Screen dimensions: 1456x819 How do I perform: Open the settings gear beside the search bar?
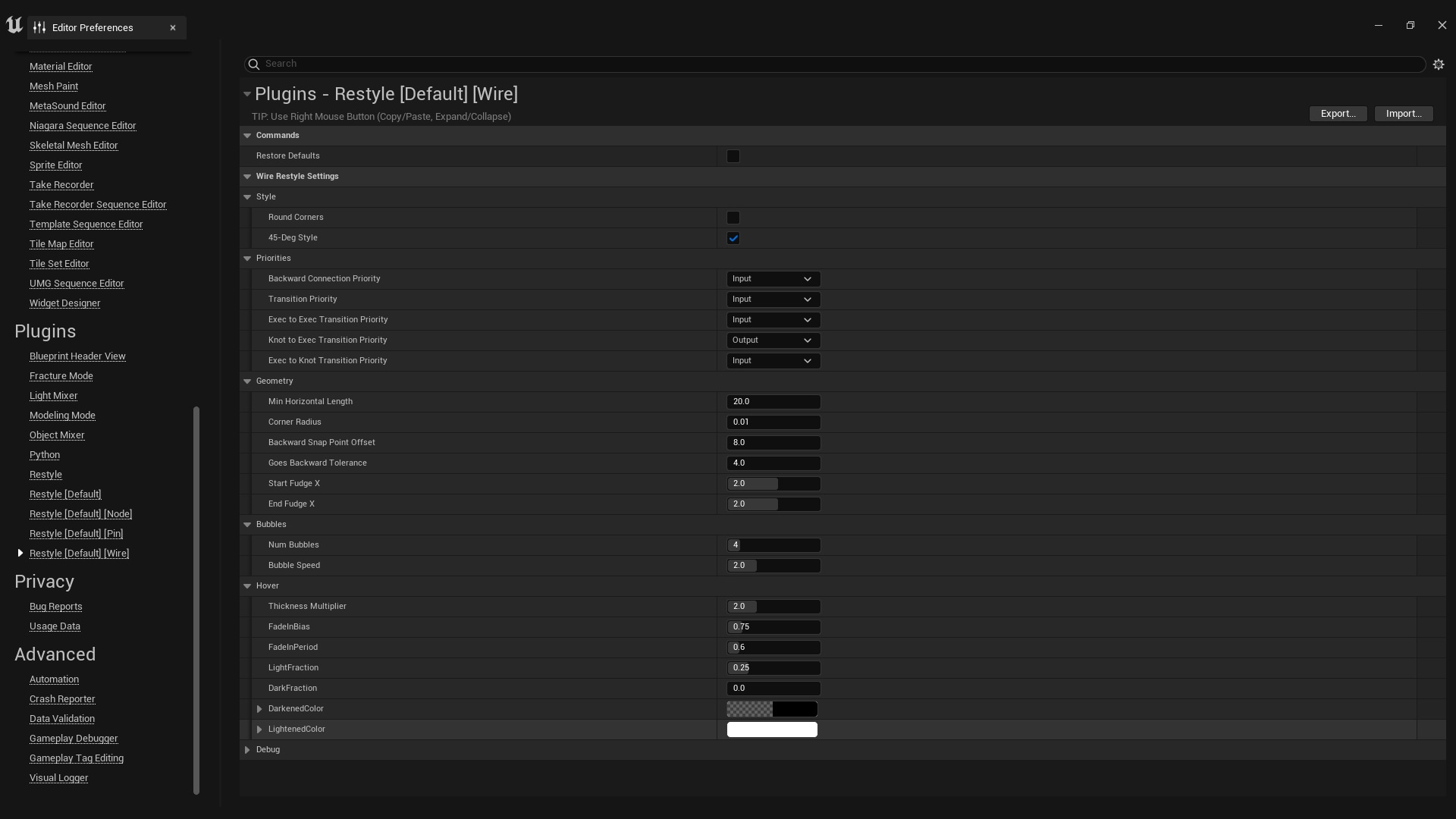coord(1439,64)
